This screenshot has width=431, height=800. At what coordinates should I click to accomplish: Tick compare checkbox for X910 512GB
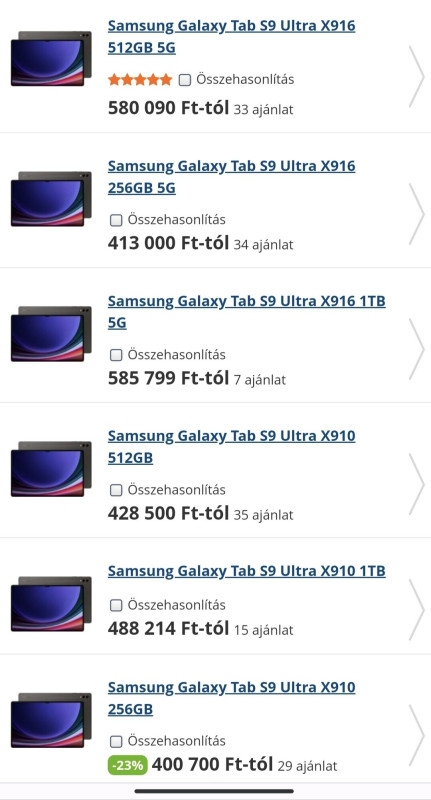(x=116, y=490)
